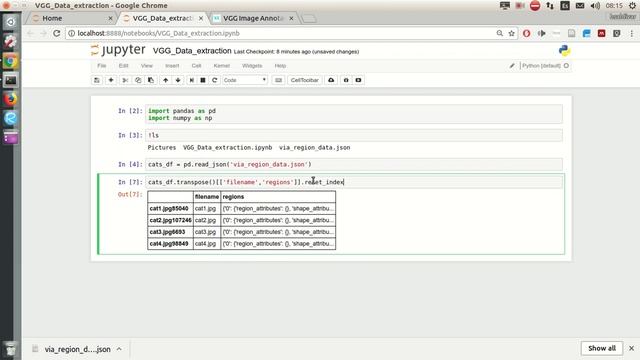640x360 pixels.
Task: Reload the page in Chrome
Action: click(56, 33)
